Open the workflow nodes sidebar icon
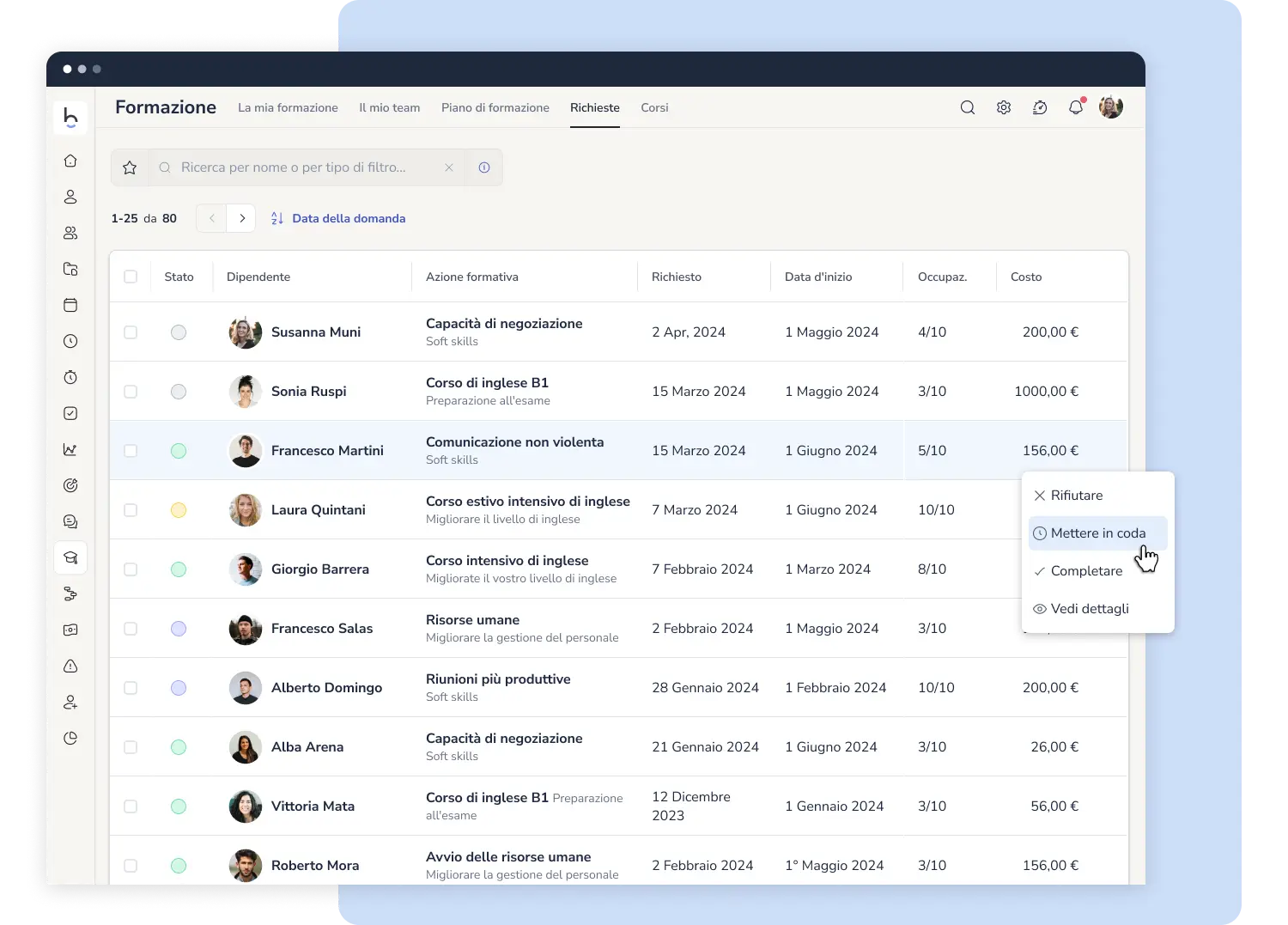1288x925 pixels. pos(70,593)
